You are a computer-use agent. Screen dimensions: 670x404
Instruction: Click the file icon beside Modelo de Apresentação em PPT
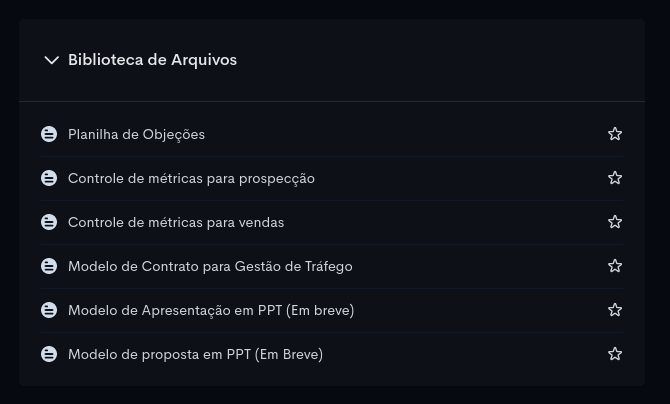click(x=49, y=310)
